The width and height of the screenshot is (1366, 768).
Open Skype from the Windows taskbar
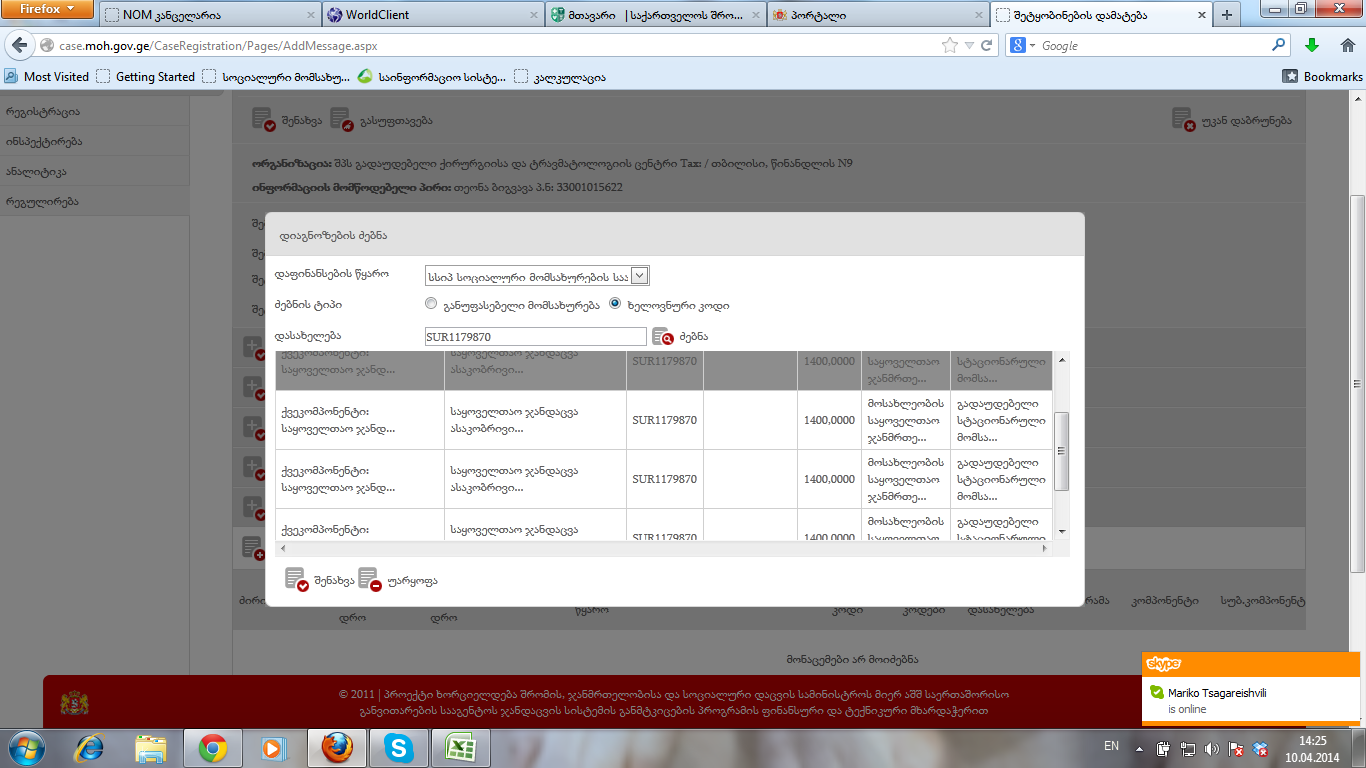coord(399,747)
